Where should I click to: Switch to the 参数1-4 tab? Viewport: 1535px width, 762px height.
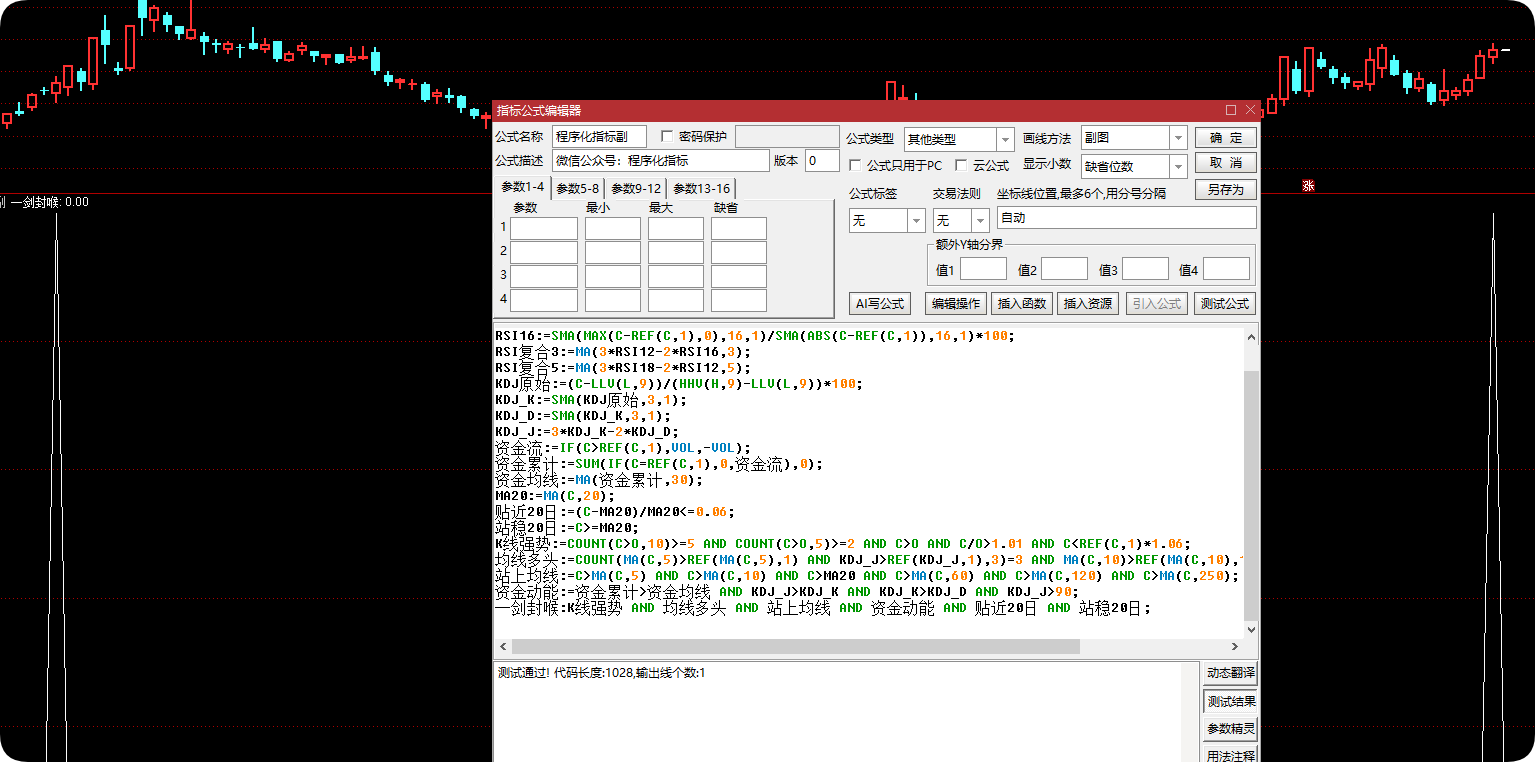522,187
